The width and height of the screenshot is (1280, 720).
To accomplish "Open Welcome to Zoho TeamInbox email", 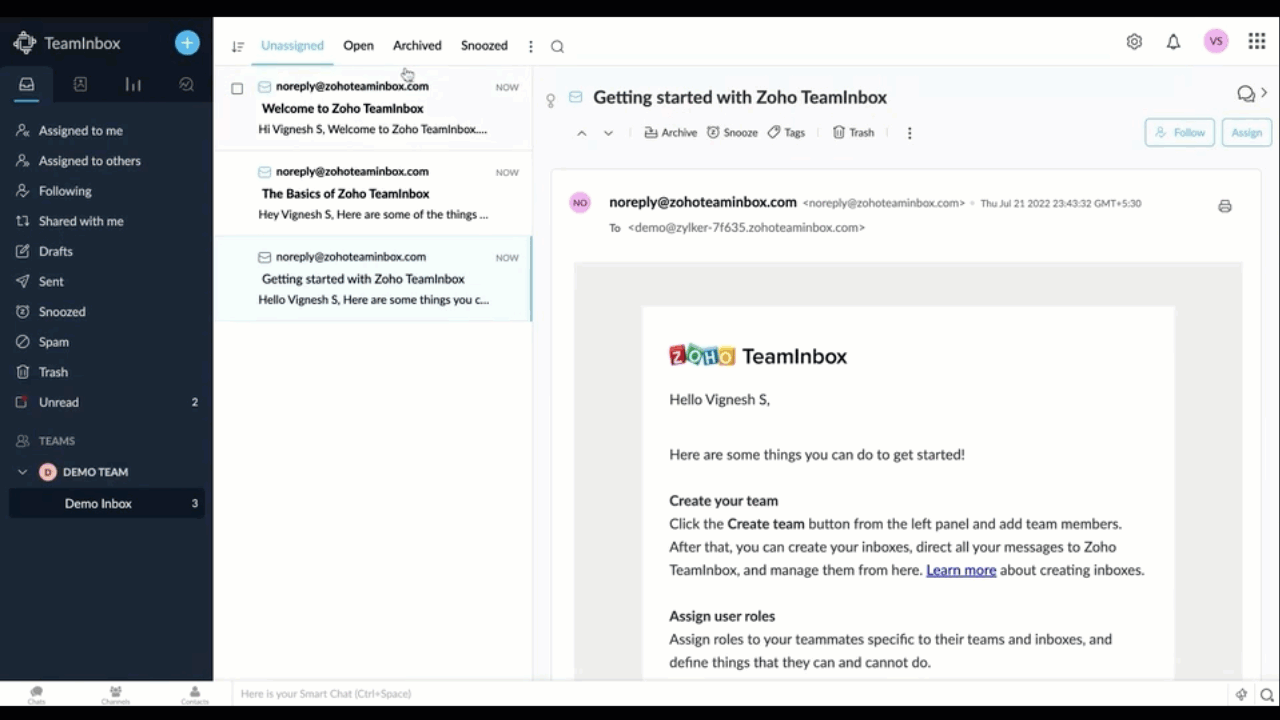I will [x=372, y=108].
